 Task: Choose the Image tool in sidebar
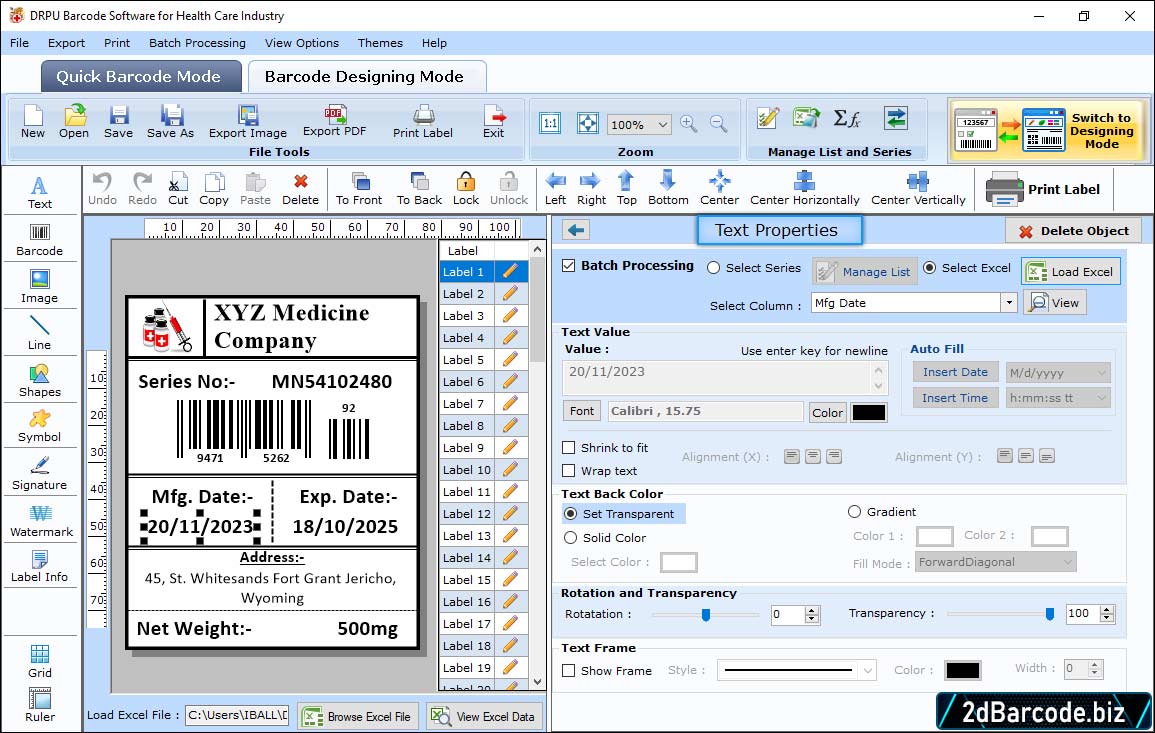pyautogui.click(x=40, y=287)
